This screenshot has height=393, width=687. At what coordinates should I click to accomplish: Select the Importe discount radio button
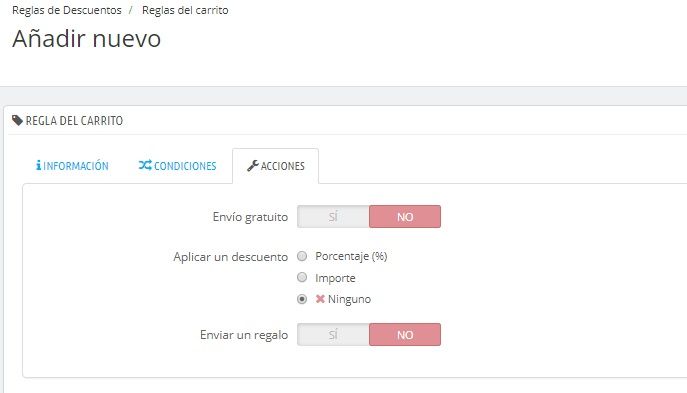(x=302, y=277)
